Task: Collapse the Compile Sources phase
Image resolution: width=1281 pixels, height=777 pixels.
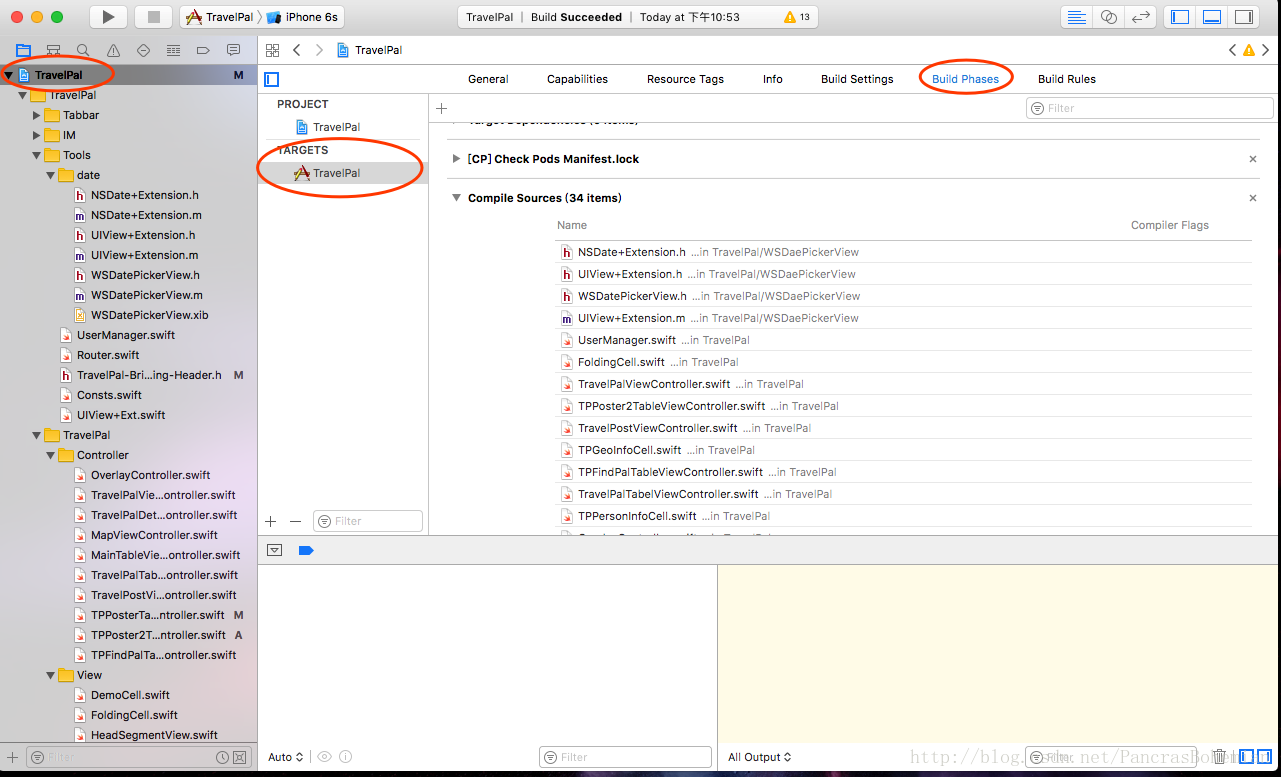Action: point(457,198)
